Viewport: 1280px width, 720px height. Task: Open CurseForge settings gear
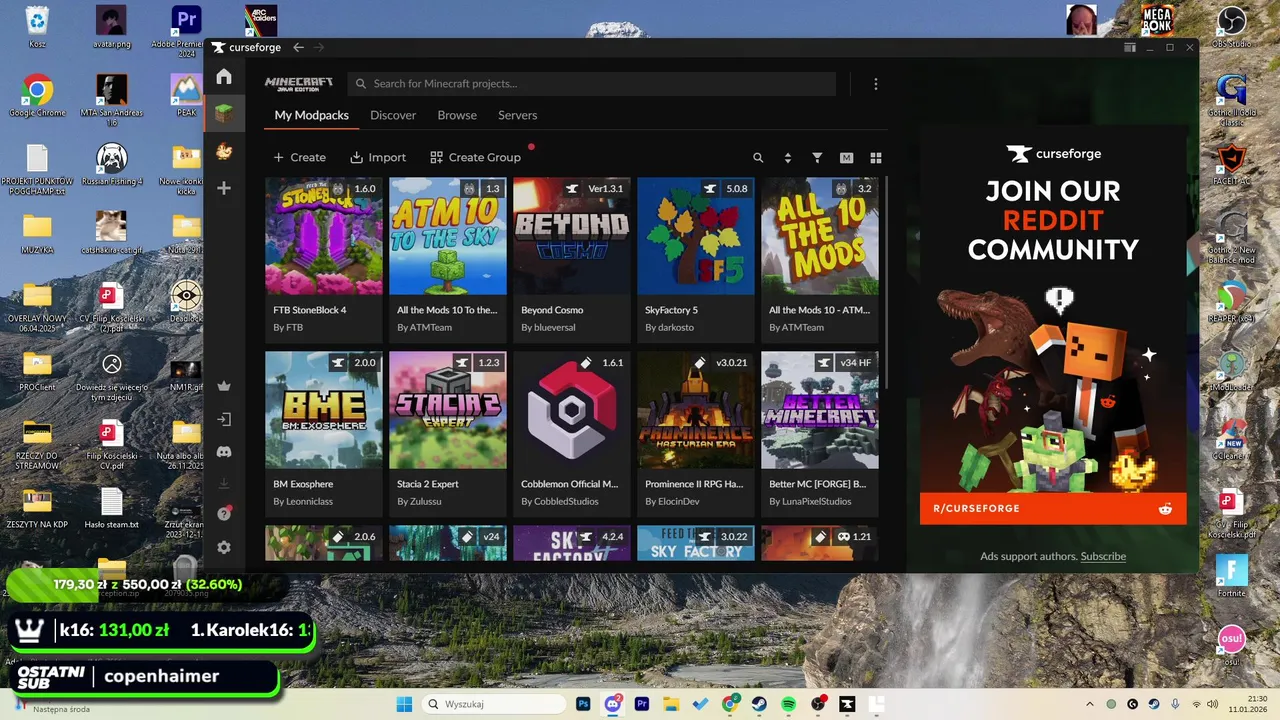224,548
